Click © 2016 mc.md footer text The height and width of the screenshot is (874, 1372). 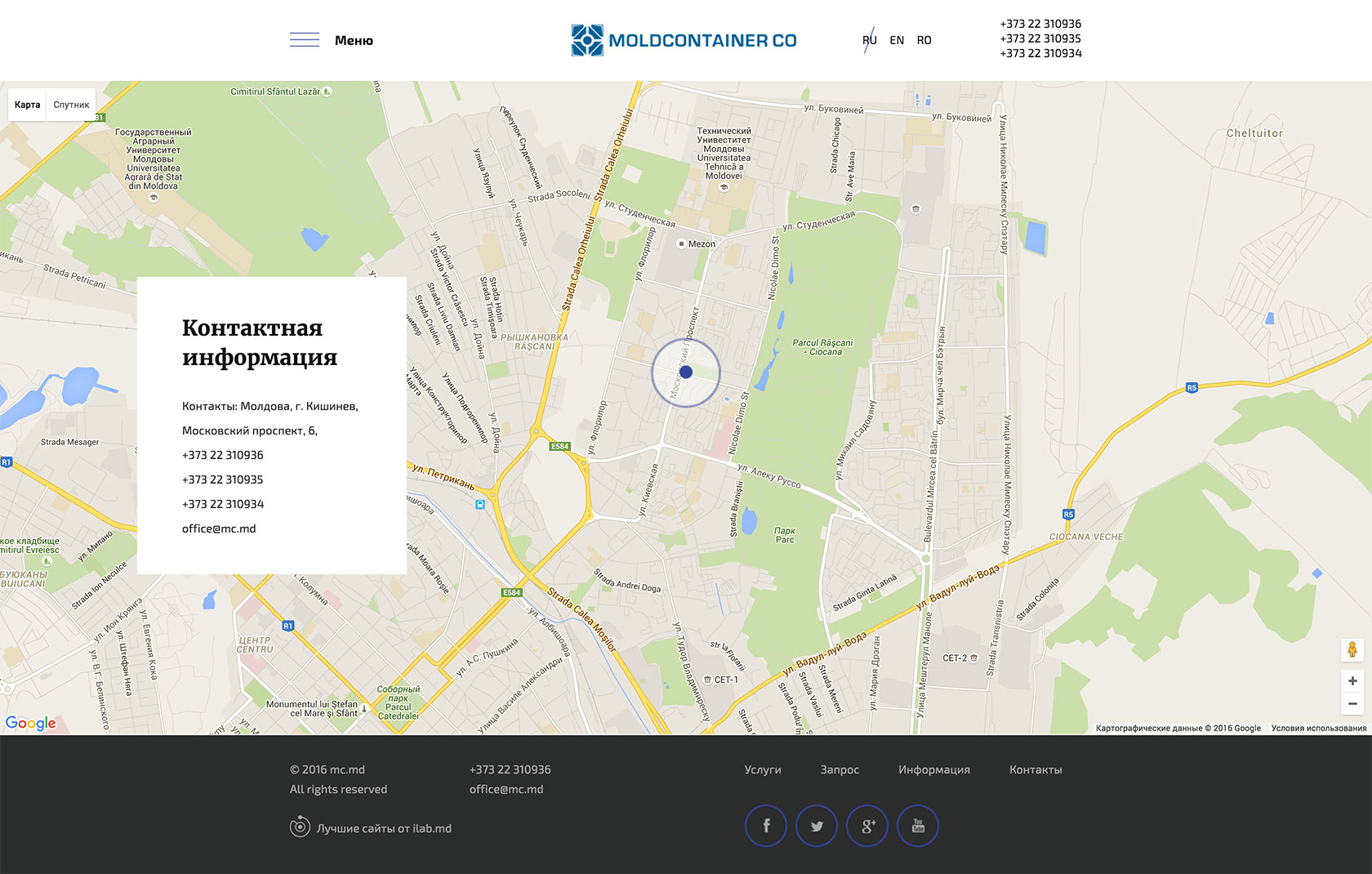[x=327, y=769]
